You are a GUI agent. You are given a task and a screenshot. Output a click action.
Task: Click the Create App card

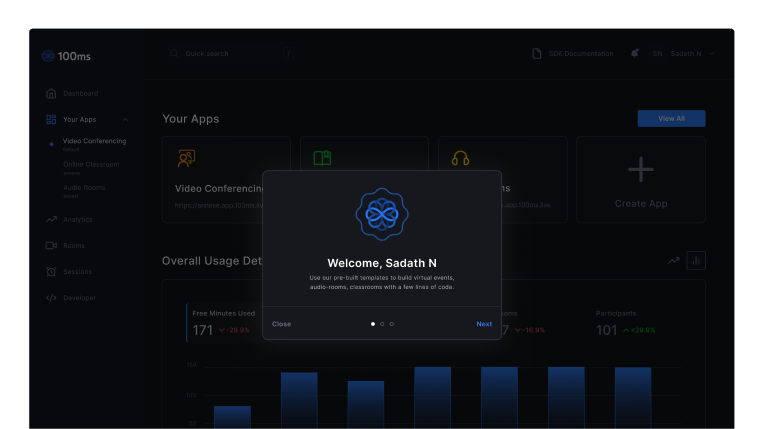click(641, 180)
